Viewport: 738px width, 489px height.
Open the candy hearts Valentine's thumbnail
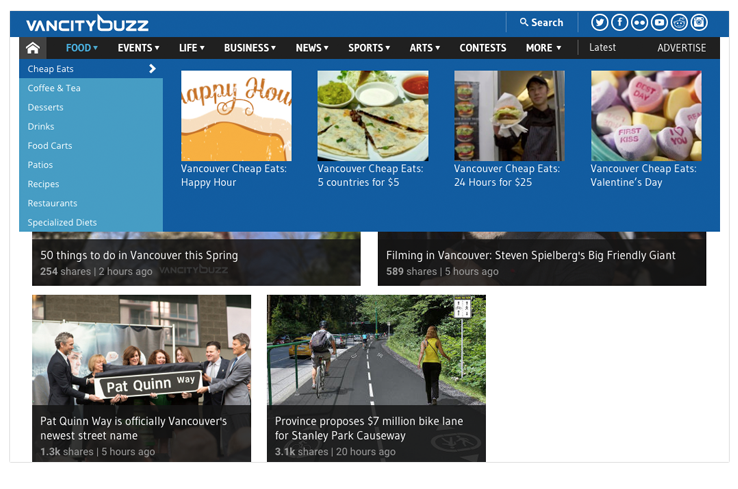coord(646,116)
